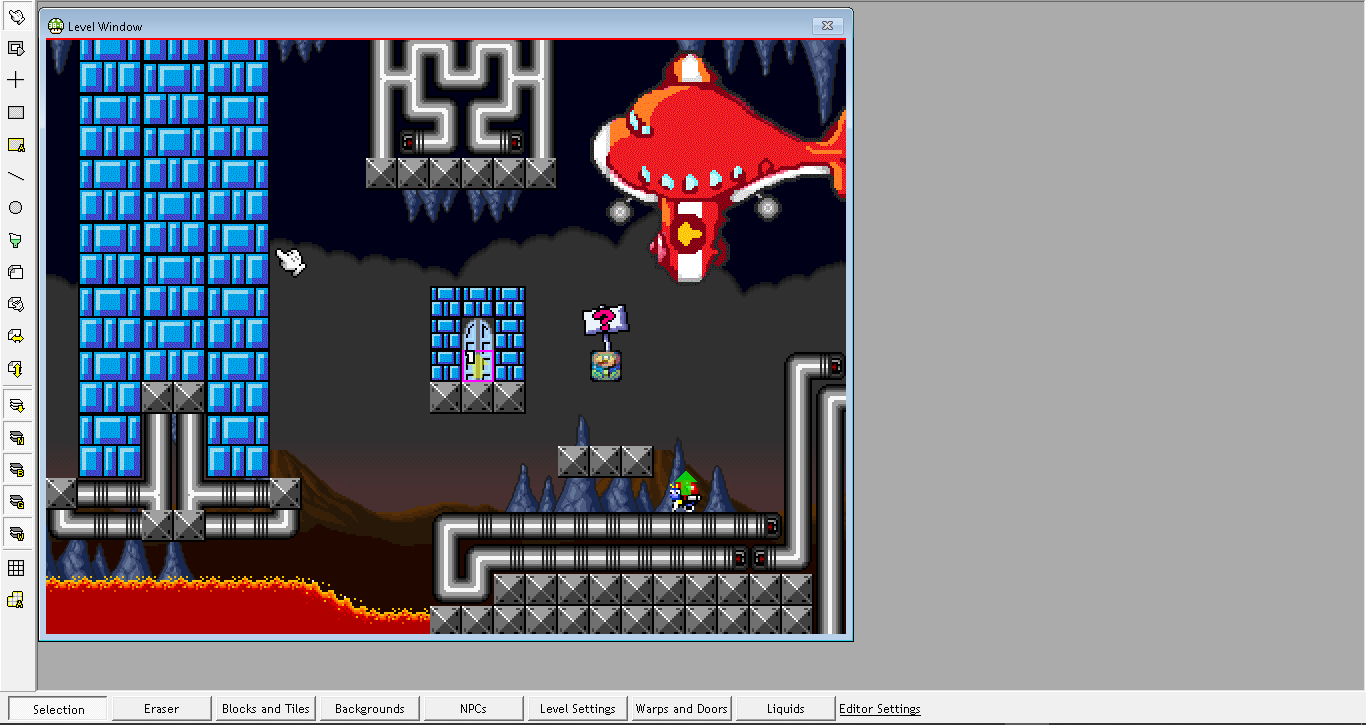Select the filled rectangle drawing tool
Screen dimensions: 1366x725
16,113
